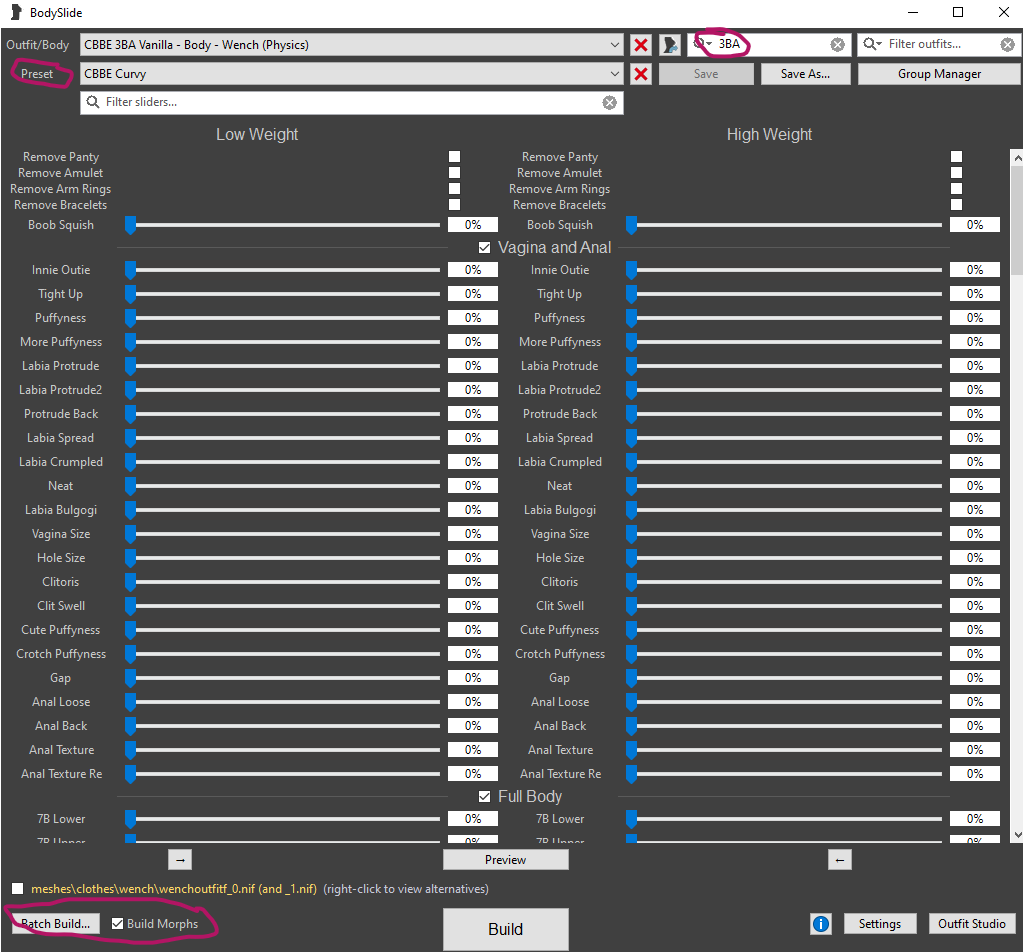This screenshot has width=1023, height=952.
Task: Click the Preview button
Action: point(506,860)
